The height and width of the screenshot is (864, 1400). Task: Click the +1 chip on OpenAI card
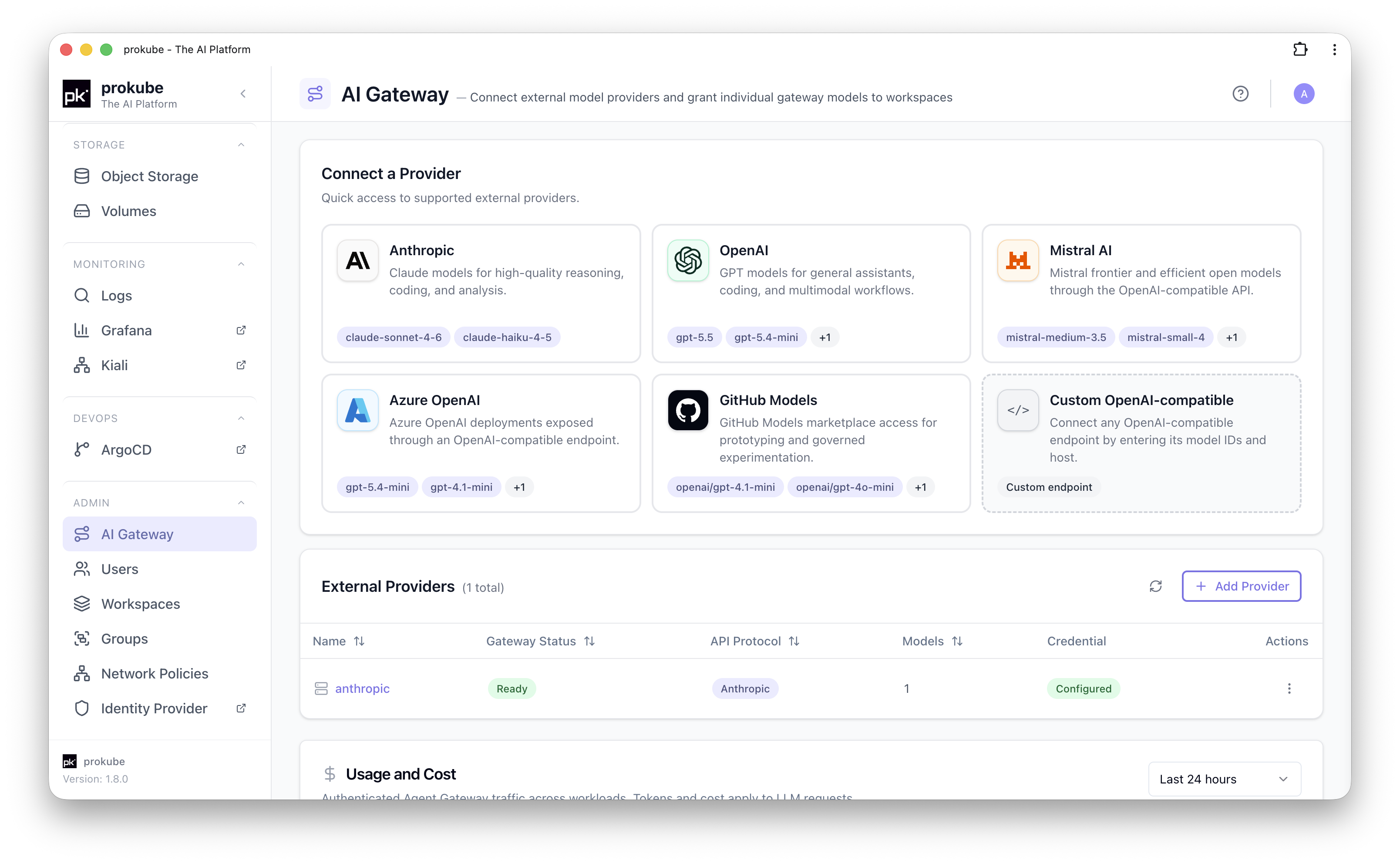pyautogui.click(x=825, y=337)
